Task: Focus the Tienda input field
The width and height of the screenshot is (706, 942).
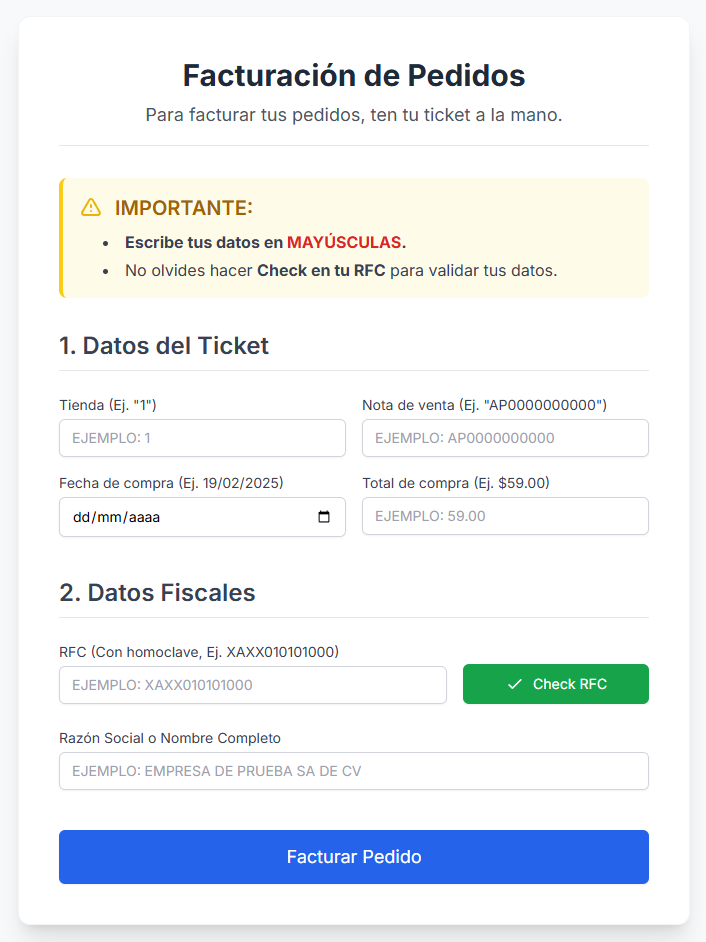Action: (202, 438)
